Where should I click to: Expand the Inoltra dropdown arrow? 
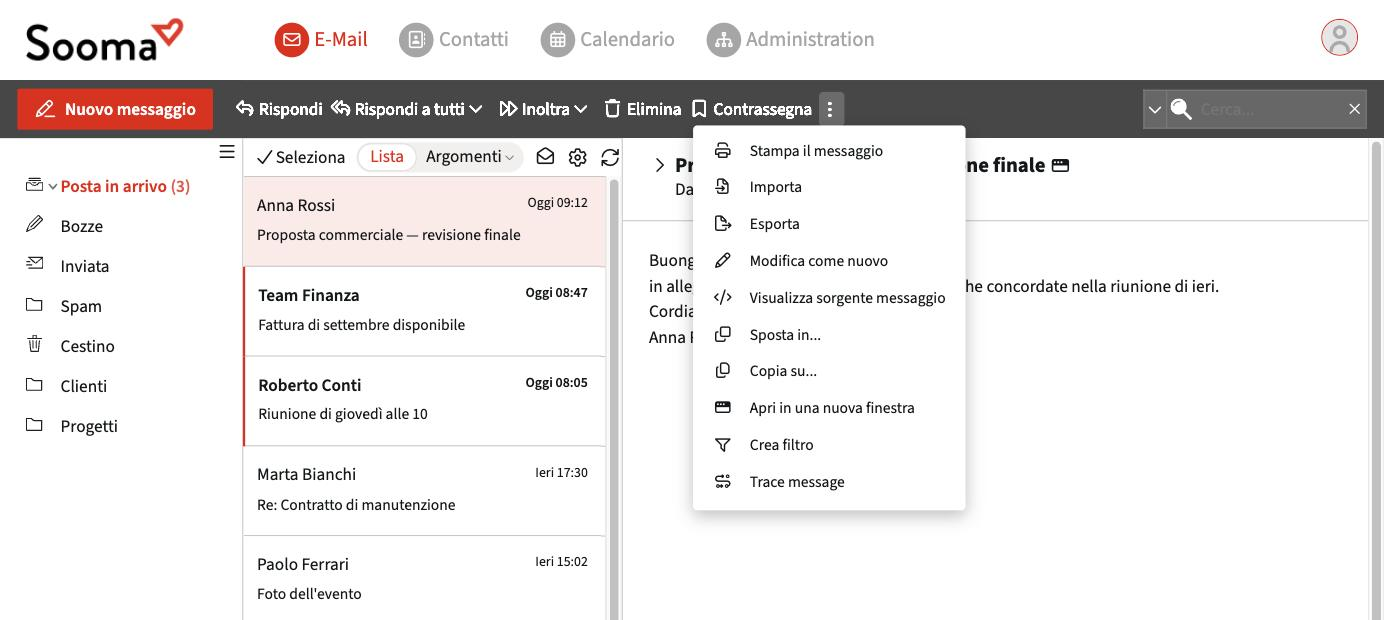tap(581, 109)
